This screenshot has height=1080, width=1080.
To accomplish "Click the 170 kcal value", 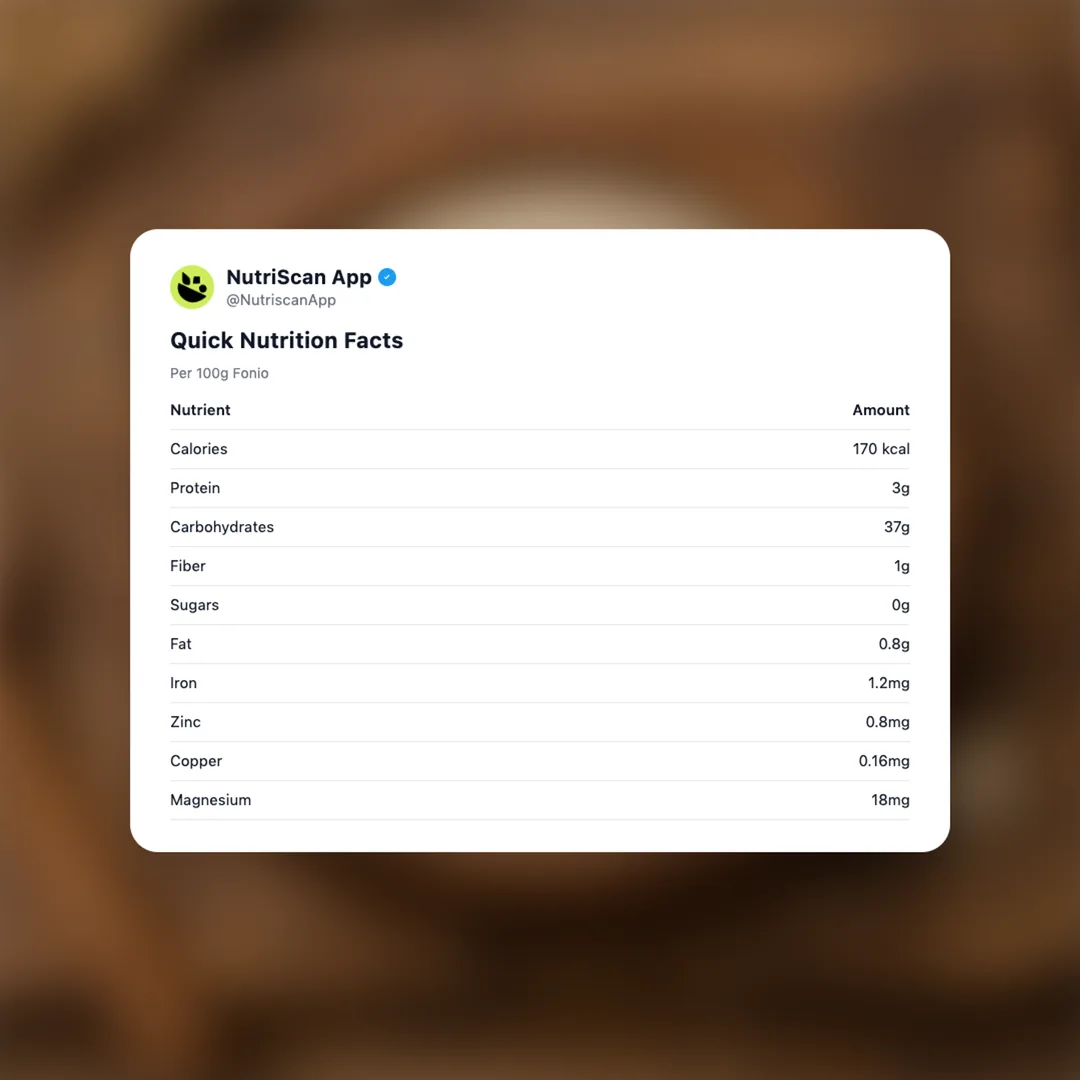I will (x=880, y=449).
